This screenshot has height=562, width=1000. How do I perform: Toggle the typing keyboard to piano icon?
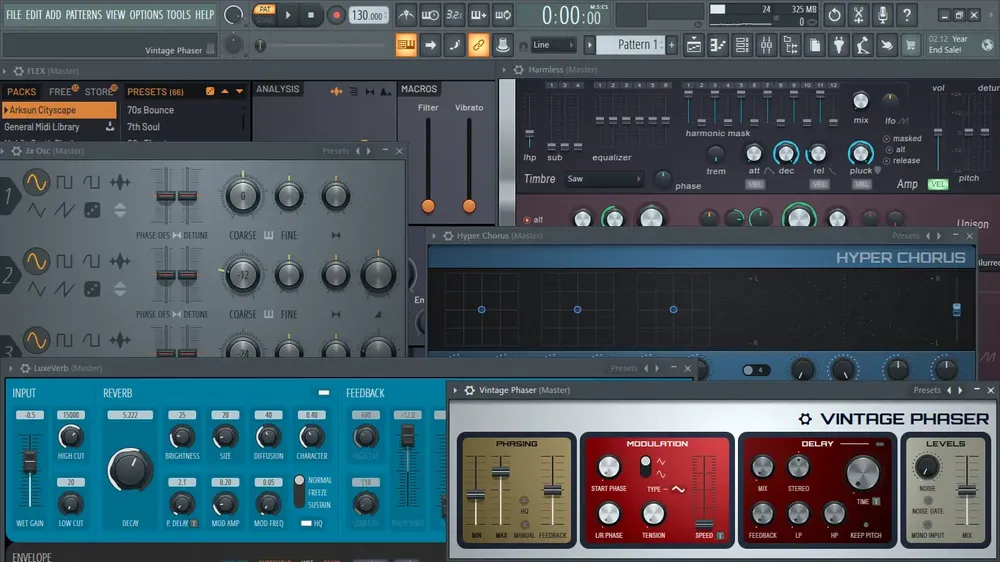(406, 45)
